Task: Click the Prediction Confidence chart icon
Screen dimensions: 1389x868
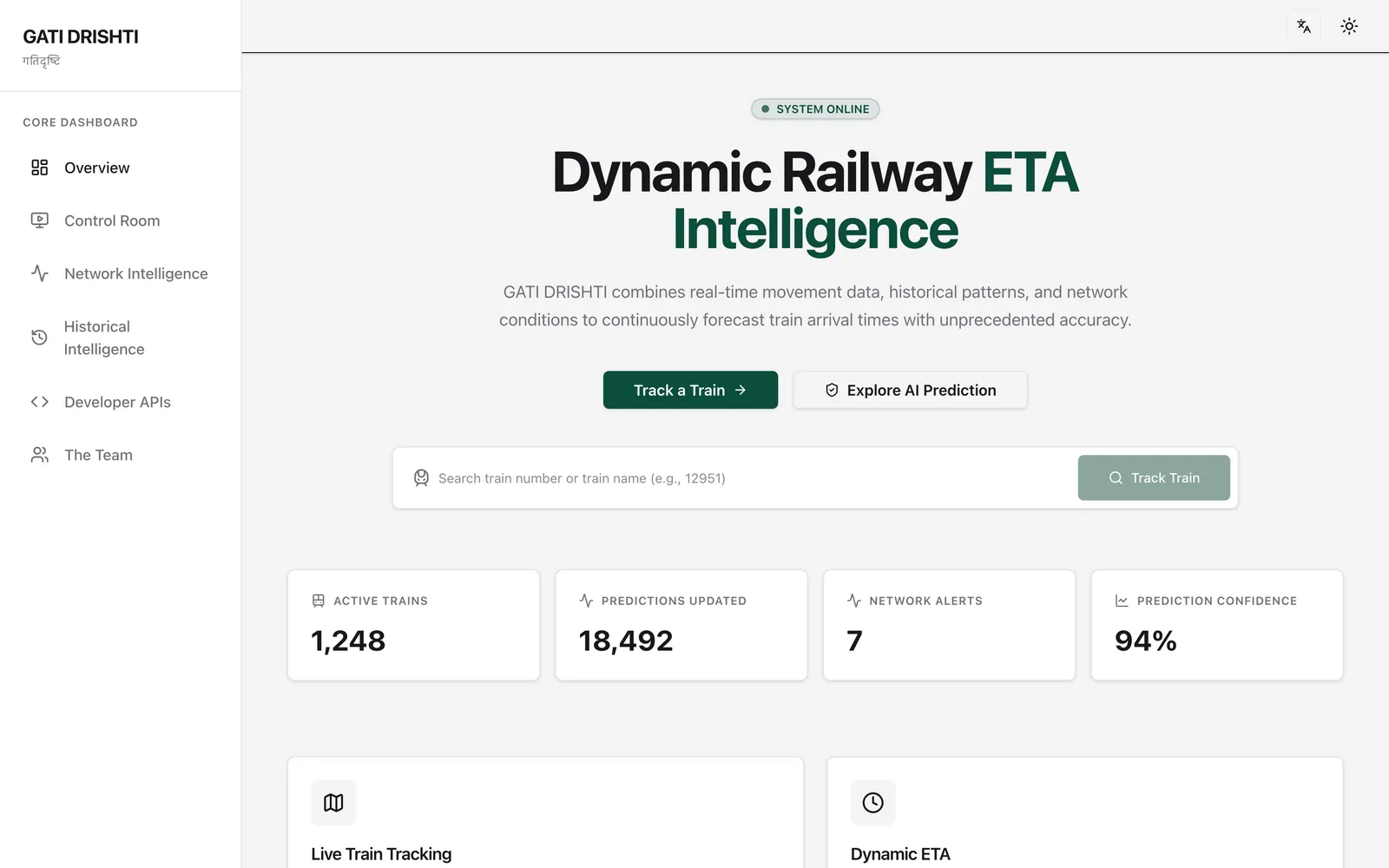Action: pyautogui.click(x=1122, y=601)
